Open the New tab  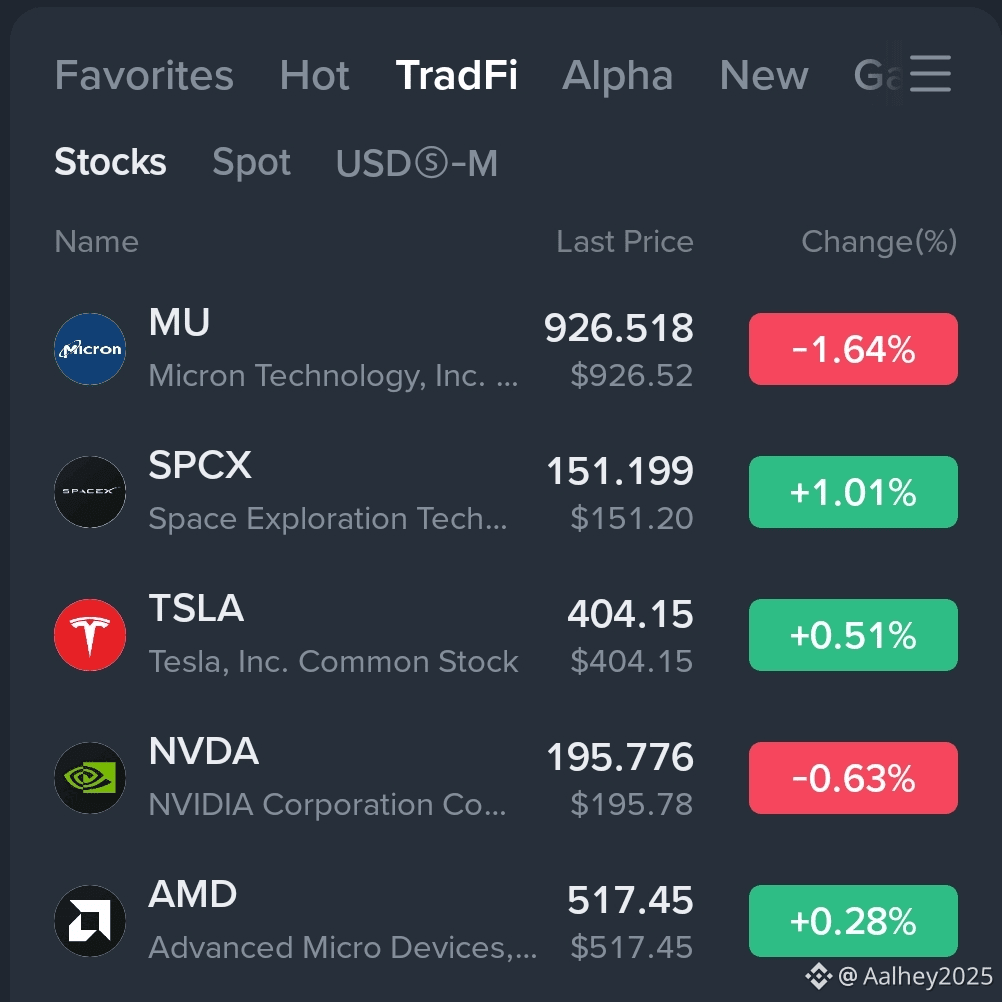coord(764,75)
